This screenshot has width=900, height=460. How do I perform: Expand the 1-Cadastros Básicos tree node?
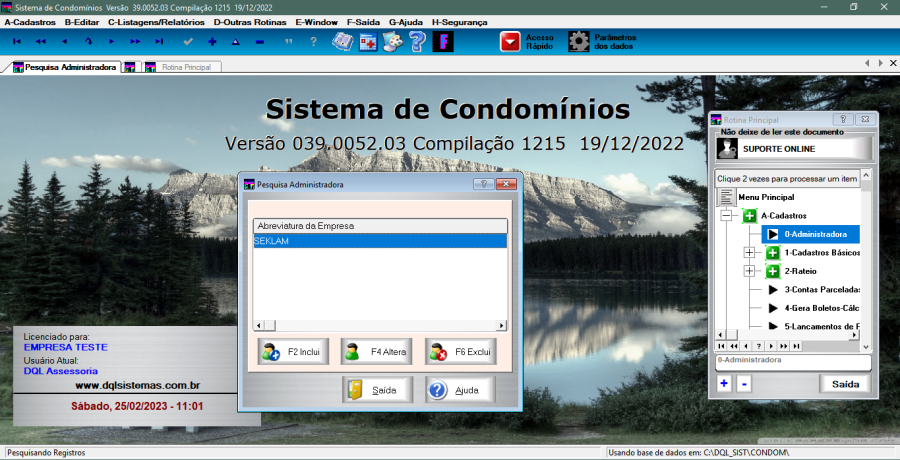point(749,253)
